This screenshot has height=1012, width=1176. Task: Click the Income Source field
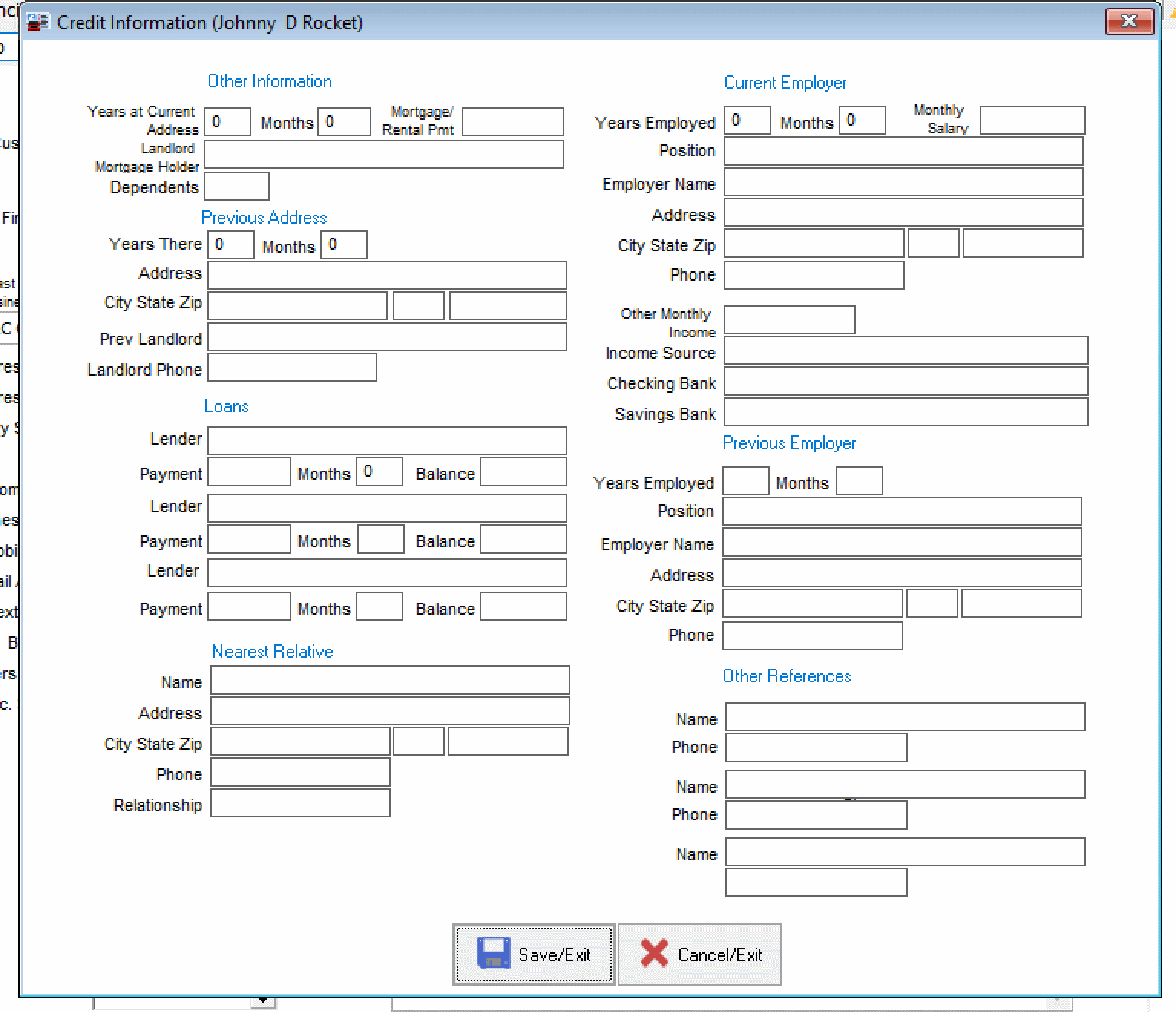907,350
